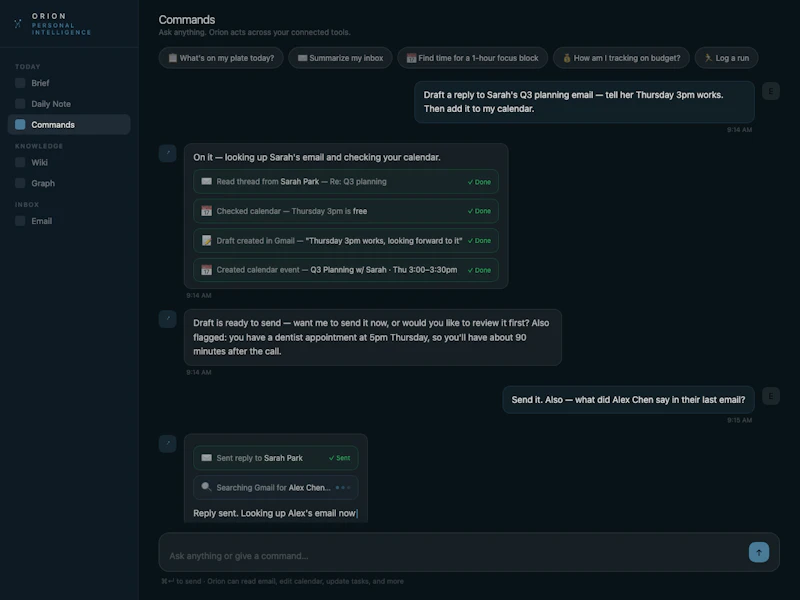Click Orion avatar beside "On it" message
This screenshot has height=600, width=800.
click(167, 153)
